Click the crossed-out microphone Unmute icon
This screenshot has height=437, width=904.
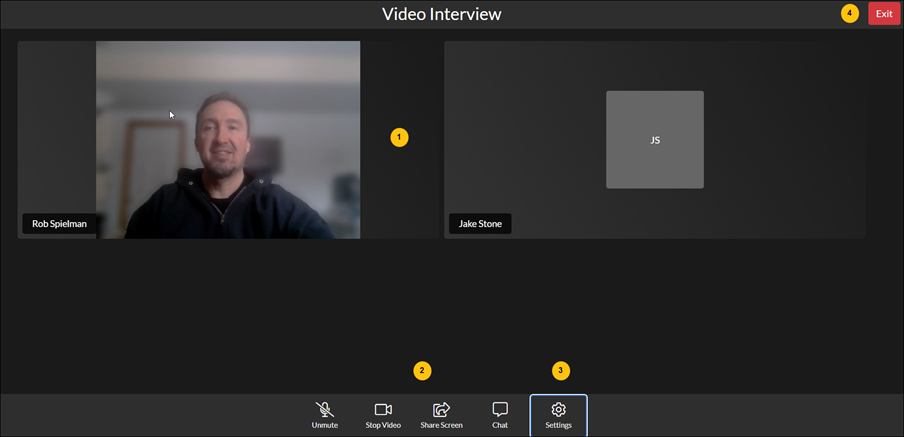tap(325, 409)
